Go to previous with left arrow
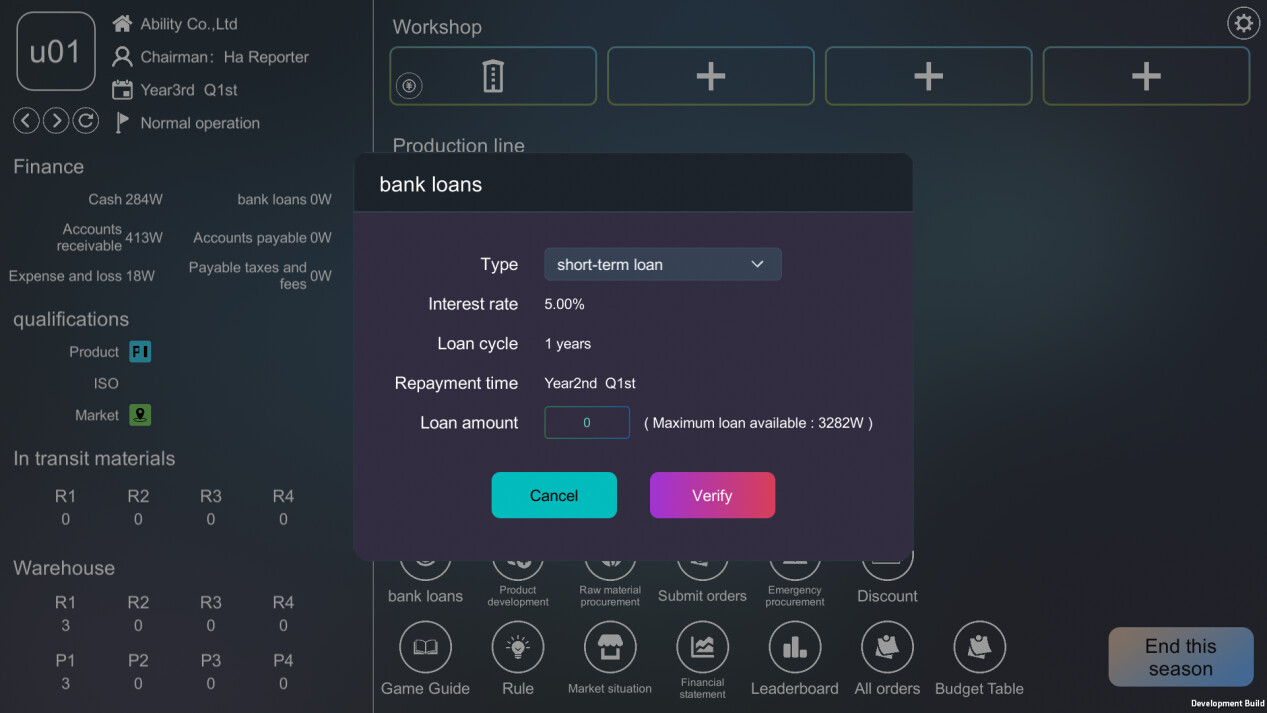Screen dimensions: 1267x713 (x=26, y=121)
